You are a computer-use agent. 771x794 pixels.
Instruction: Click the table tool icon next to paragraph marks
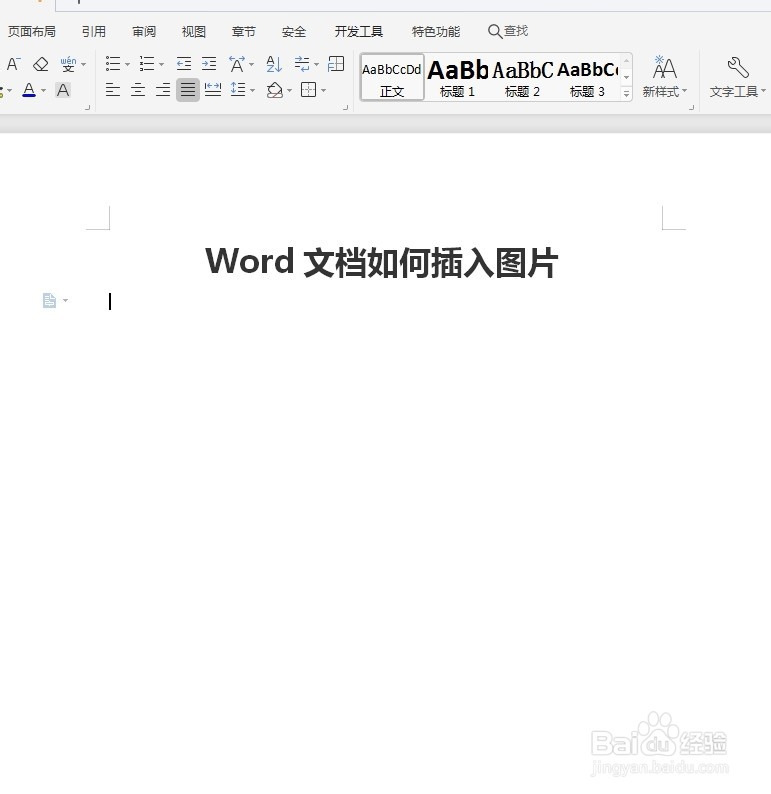(x=336, y=64)
